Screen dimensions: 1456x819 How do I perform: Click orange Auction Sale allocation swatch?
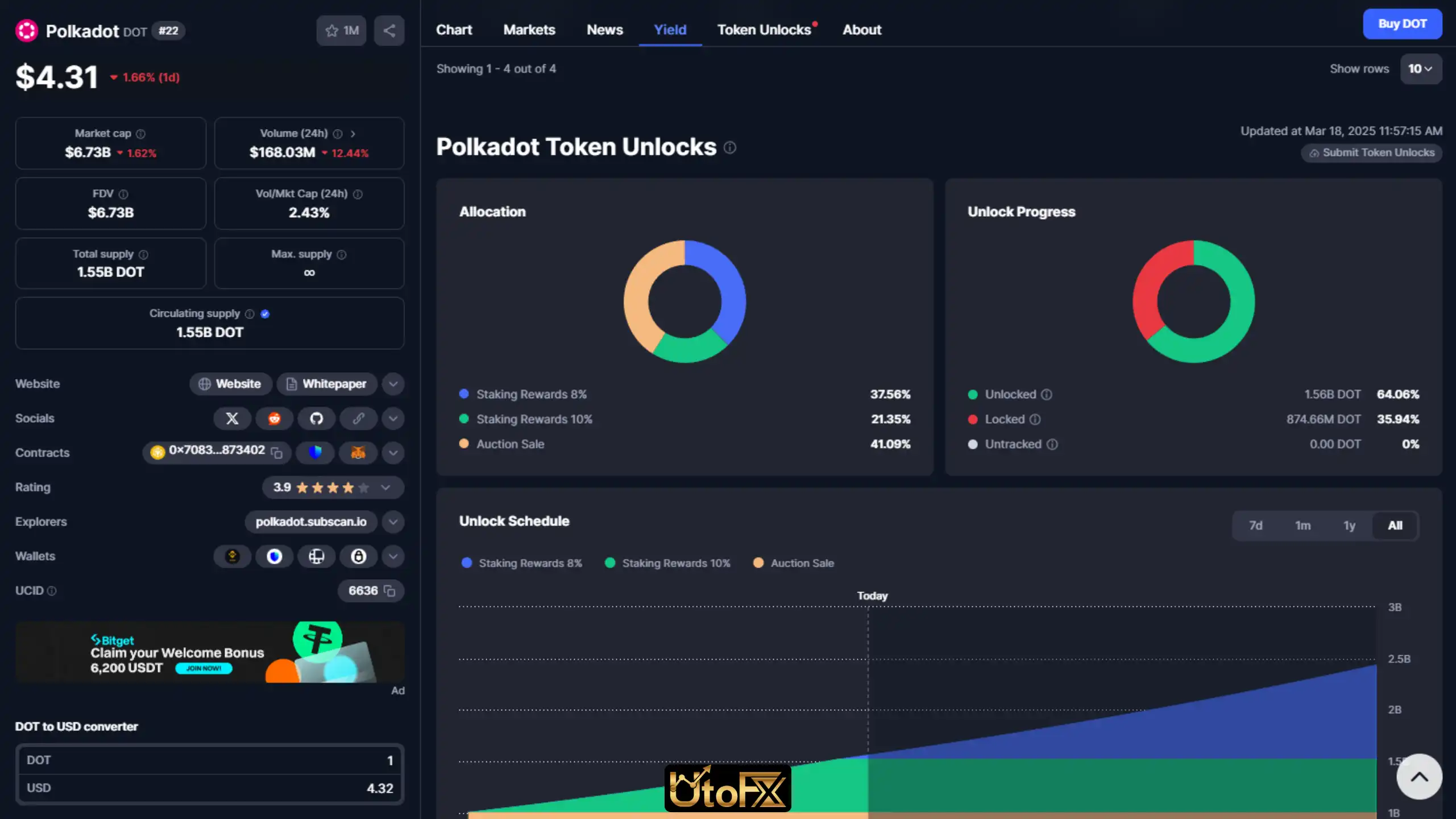pyautogui.click(x=464, y=444)
